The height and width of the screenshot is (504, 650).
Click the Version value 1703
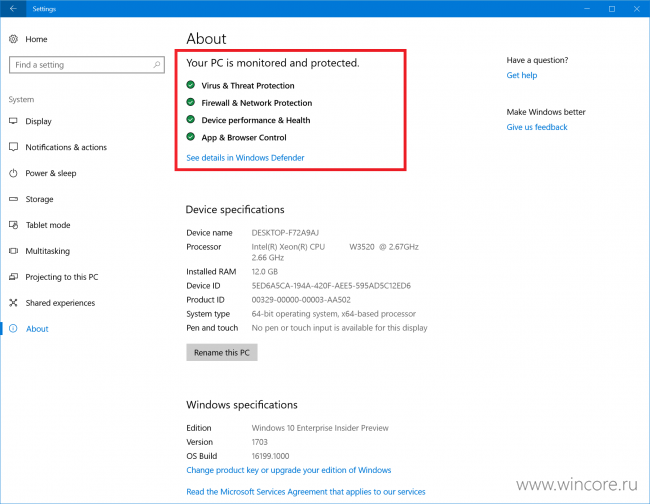click(x=260, y=442)
